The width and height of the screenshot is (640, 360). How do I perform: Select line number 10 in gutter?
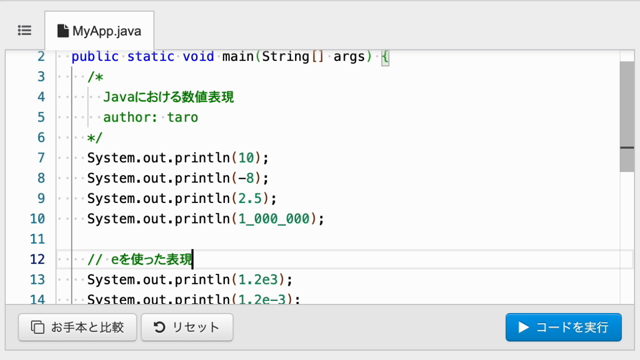click(x=37, y=219)
